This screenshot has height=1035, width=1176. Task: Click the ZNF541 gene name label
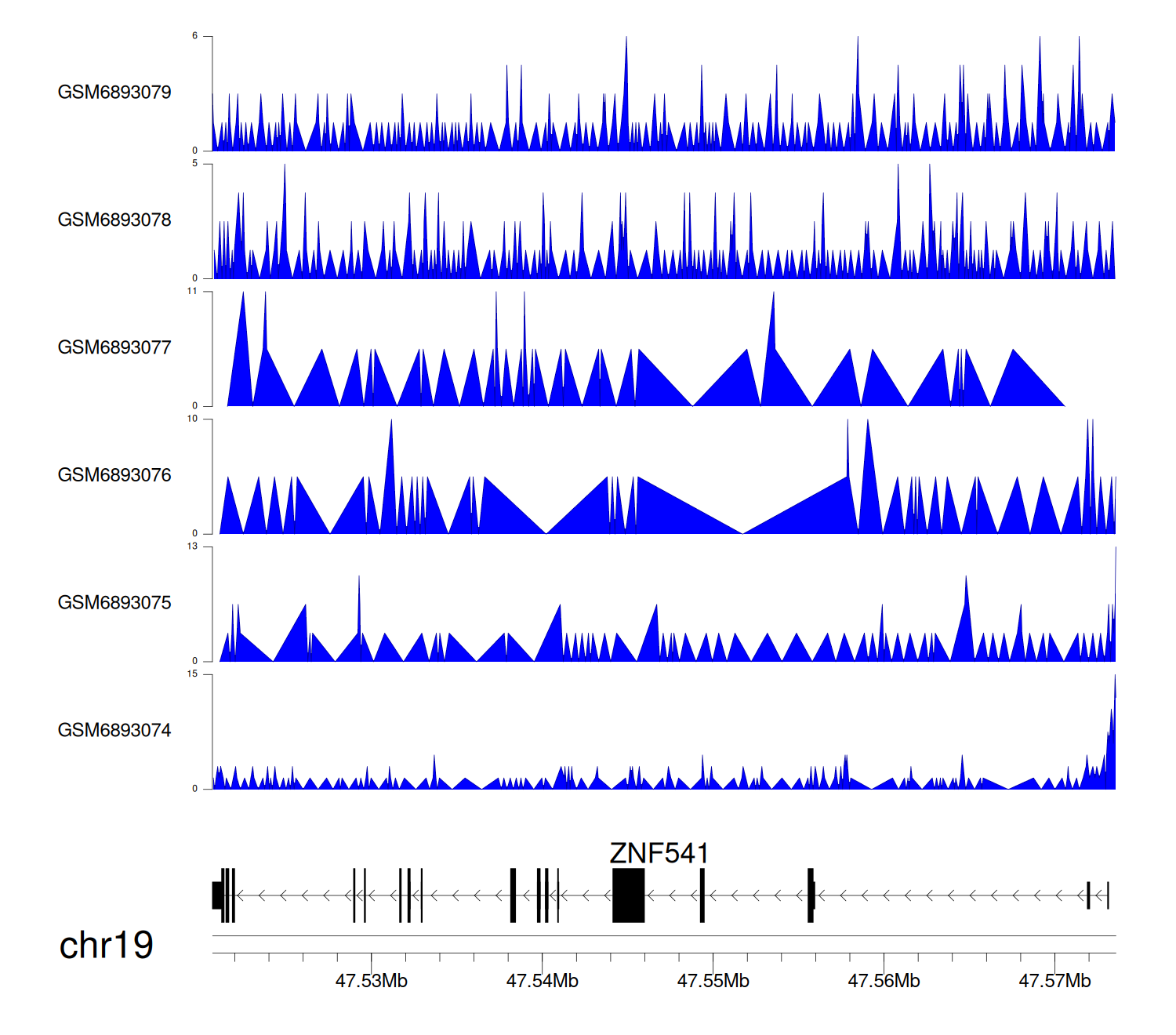point(659,853)
